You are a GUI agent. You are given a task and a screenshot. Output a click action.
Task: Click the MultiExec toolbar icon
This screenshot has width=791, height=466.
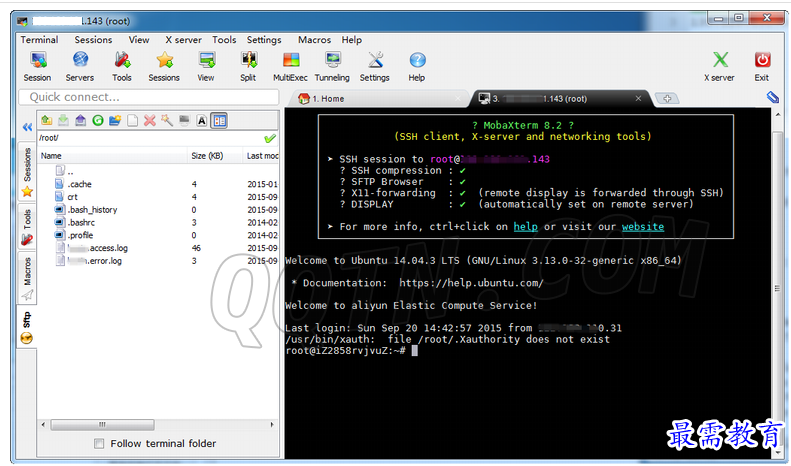(291, 64)
